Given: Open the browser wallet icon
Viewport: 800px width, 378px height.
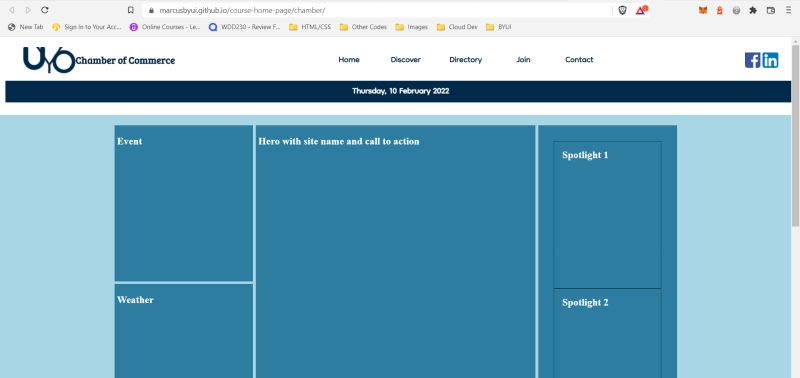Looking at the screenshot, I should [x=770, y=10].
